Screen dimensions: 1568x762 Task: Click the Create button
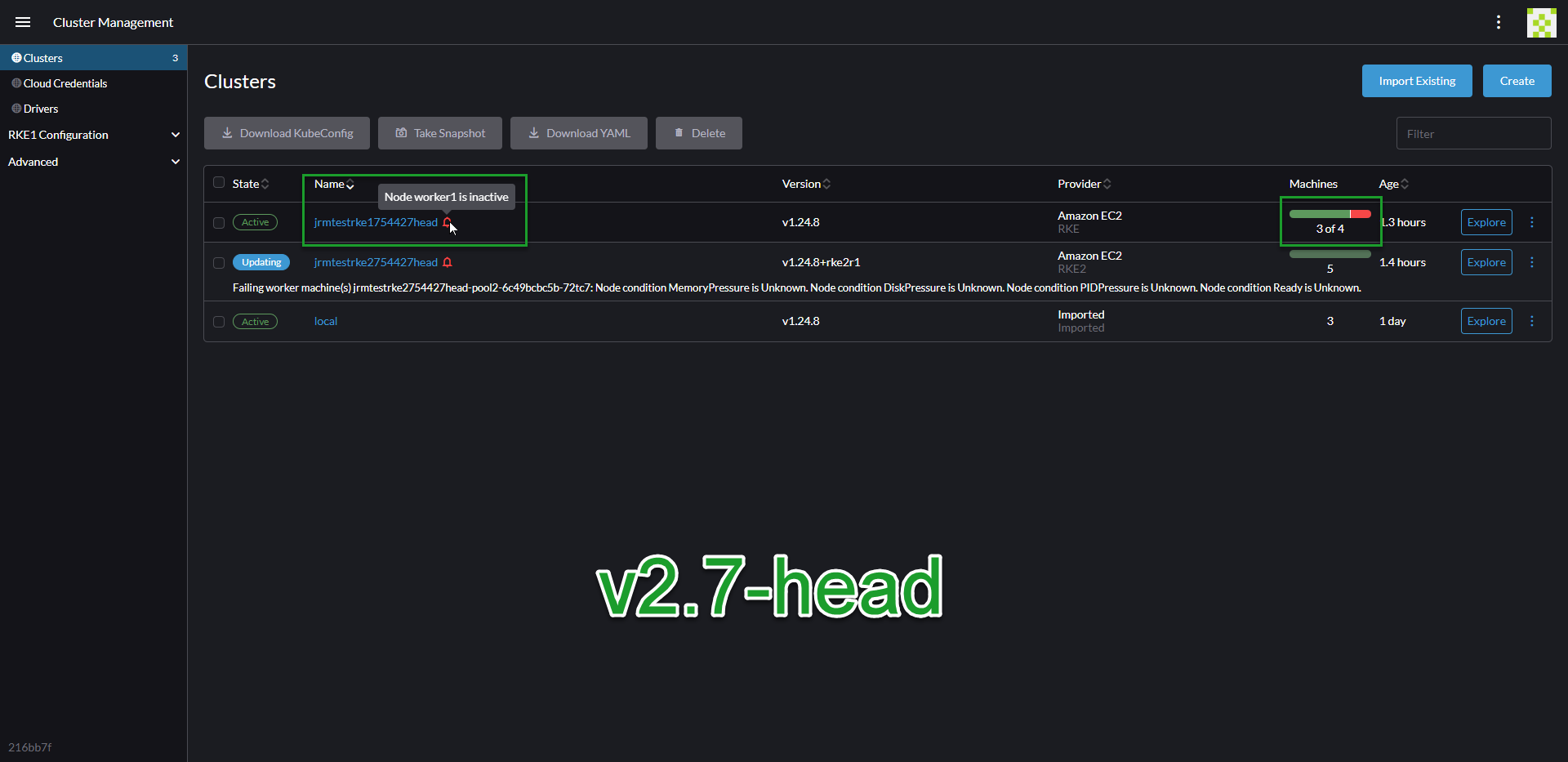(1517, 81)
